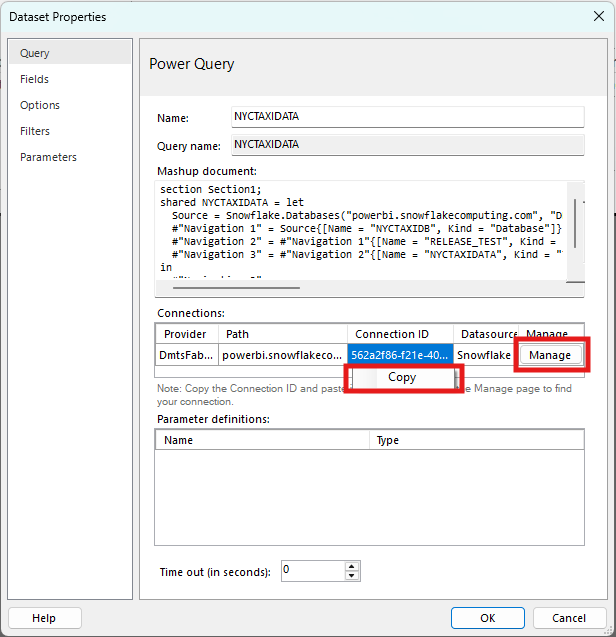Click the "shared NYCTAXIDATA = let" line

(232, 202)
